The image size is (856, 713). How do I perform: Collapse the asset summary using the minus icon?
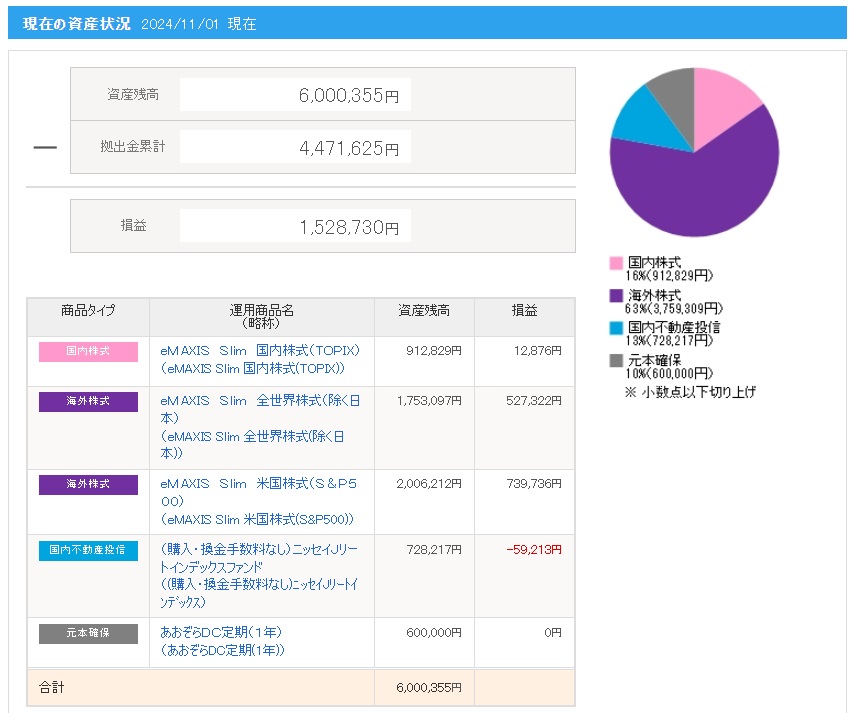45,147
